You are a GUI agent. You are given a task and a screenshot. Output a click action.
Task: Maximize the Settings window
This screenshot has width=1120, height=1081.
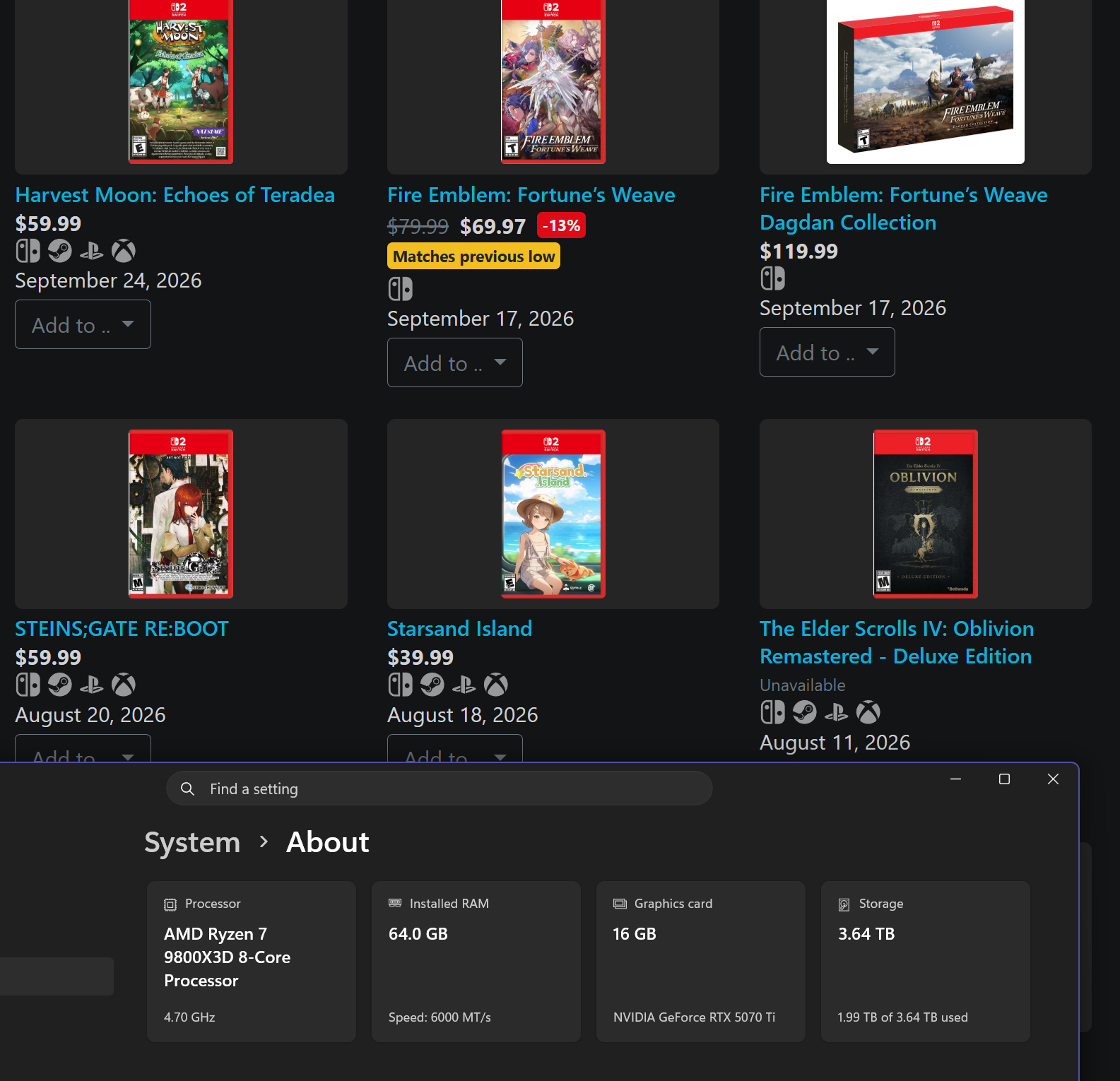1004,779
